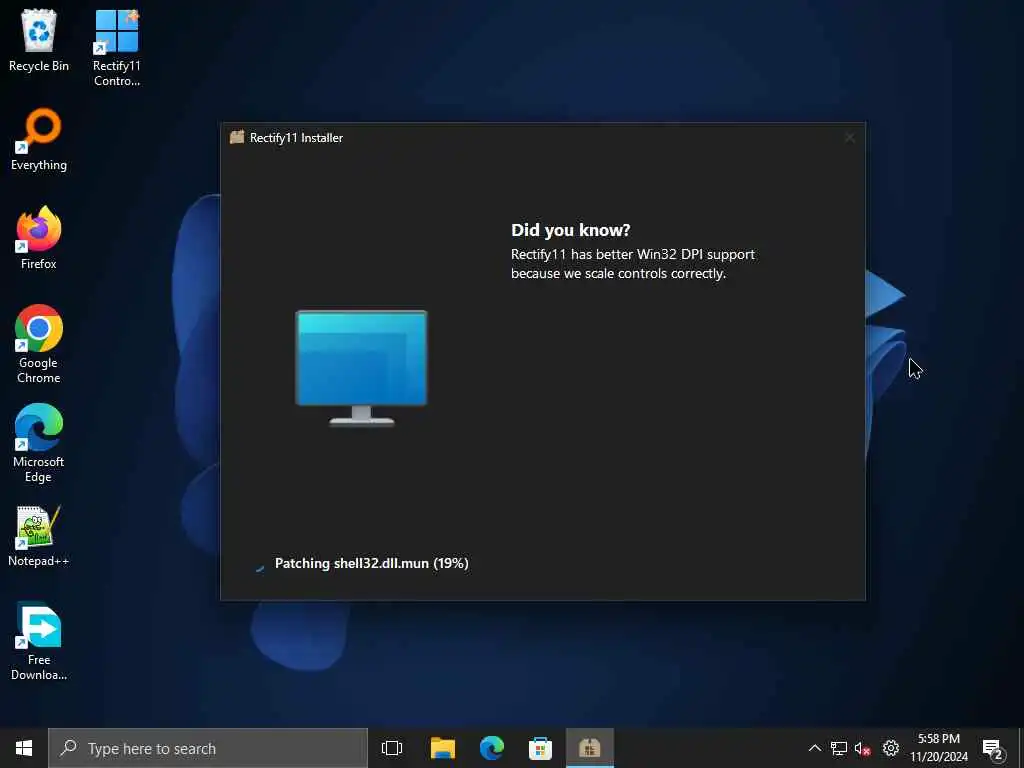Click the Rectify11 Win32 DPI support tip text
Screen dimensions: 1024x768
click(632, 263)
